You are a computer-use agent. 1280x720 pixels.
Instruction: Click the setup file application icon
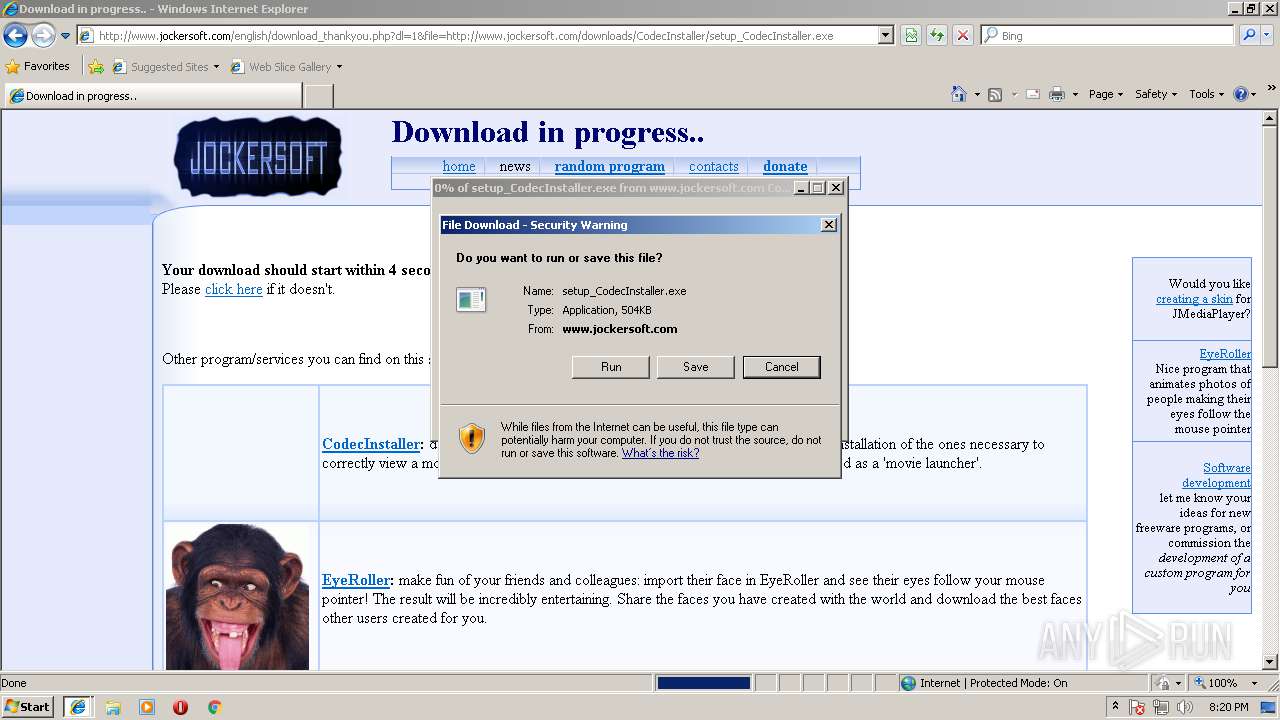click(x=471, y=299)
